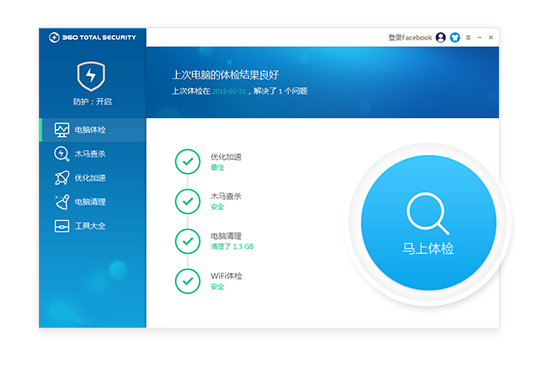540x365 pixels.
Task: Open the main menu hamburger icon
Action: coord(468,38)
